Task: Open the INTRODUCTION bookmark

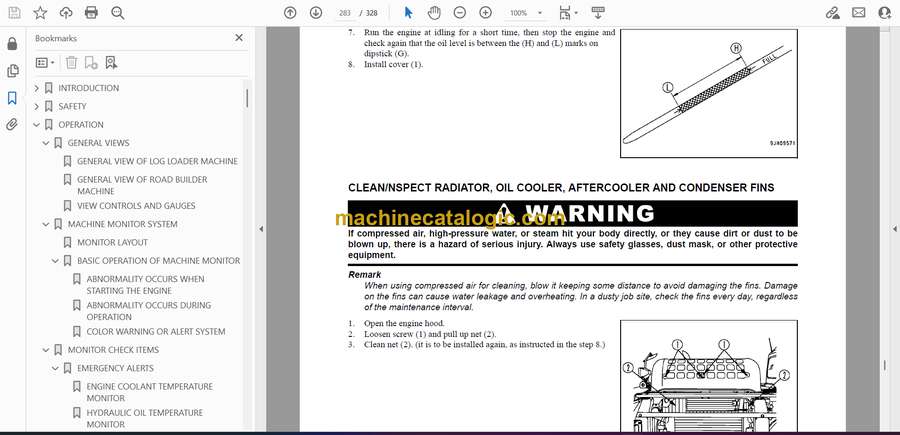Action: click(x=88, y=88)
